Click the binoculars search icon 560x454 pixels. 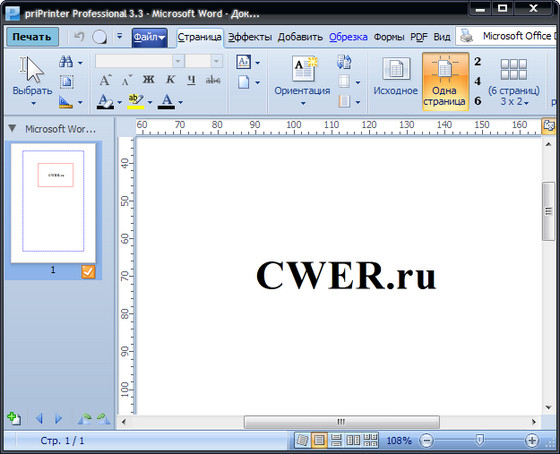pos(66,62)
